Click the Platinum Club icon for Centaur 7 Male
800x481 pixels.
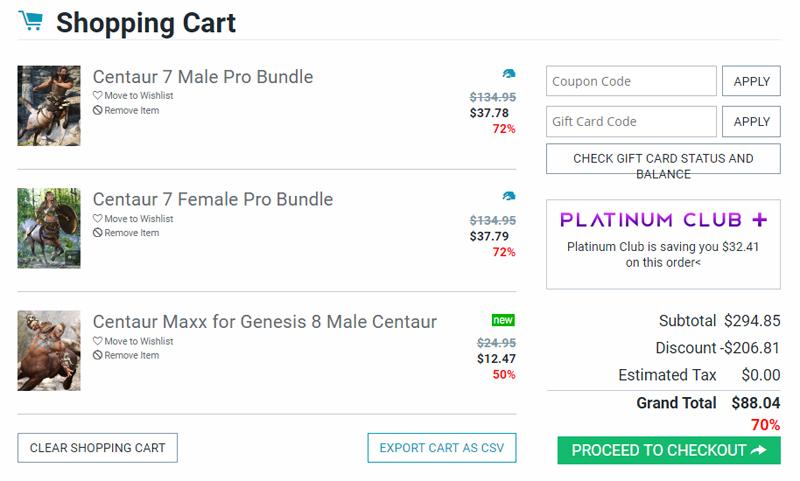click(x=509, y=74)
